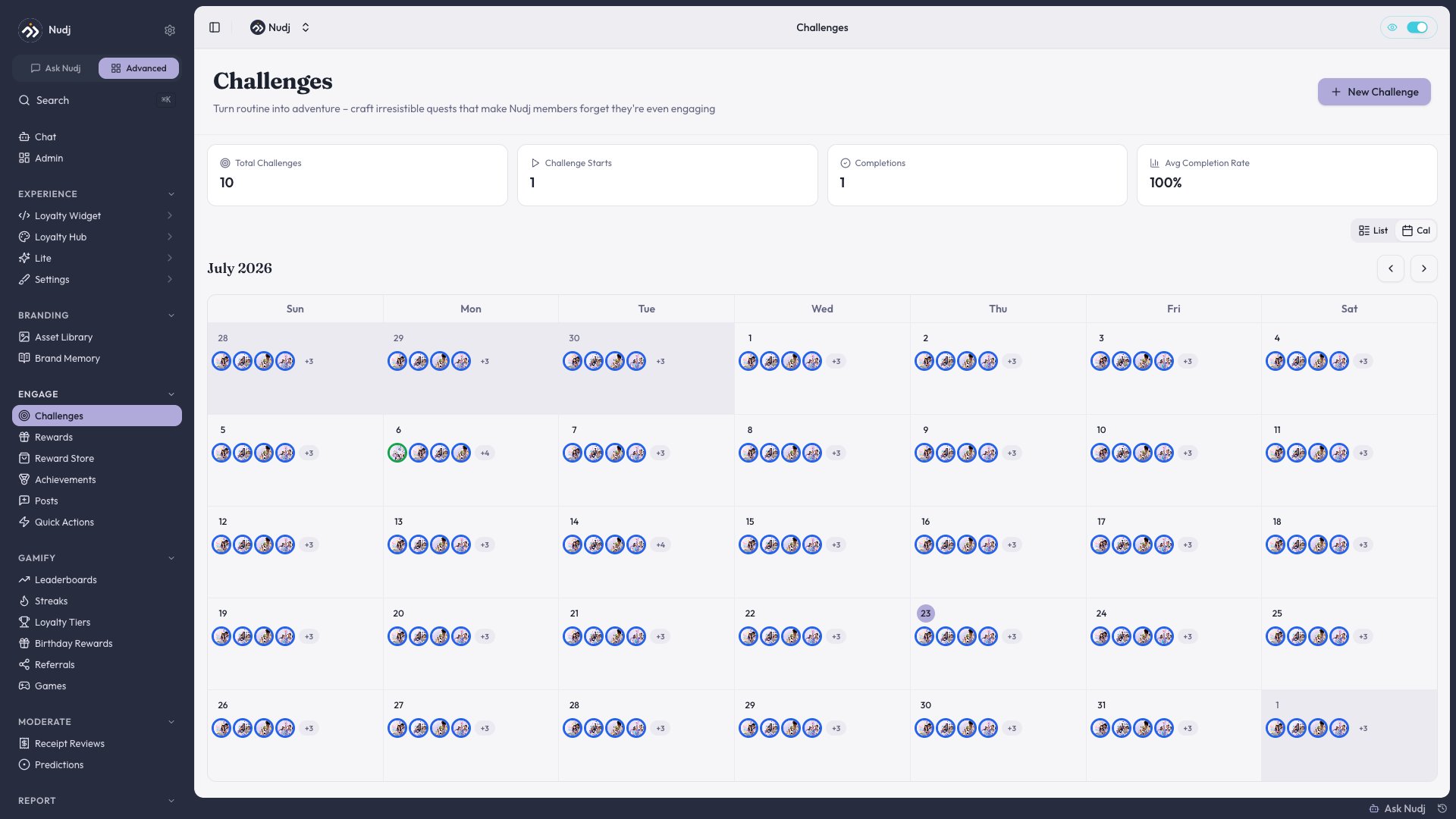Click the Total Challenges stat card

[357, 175]
